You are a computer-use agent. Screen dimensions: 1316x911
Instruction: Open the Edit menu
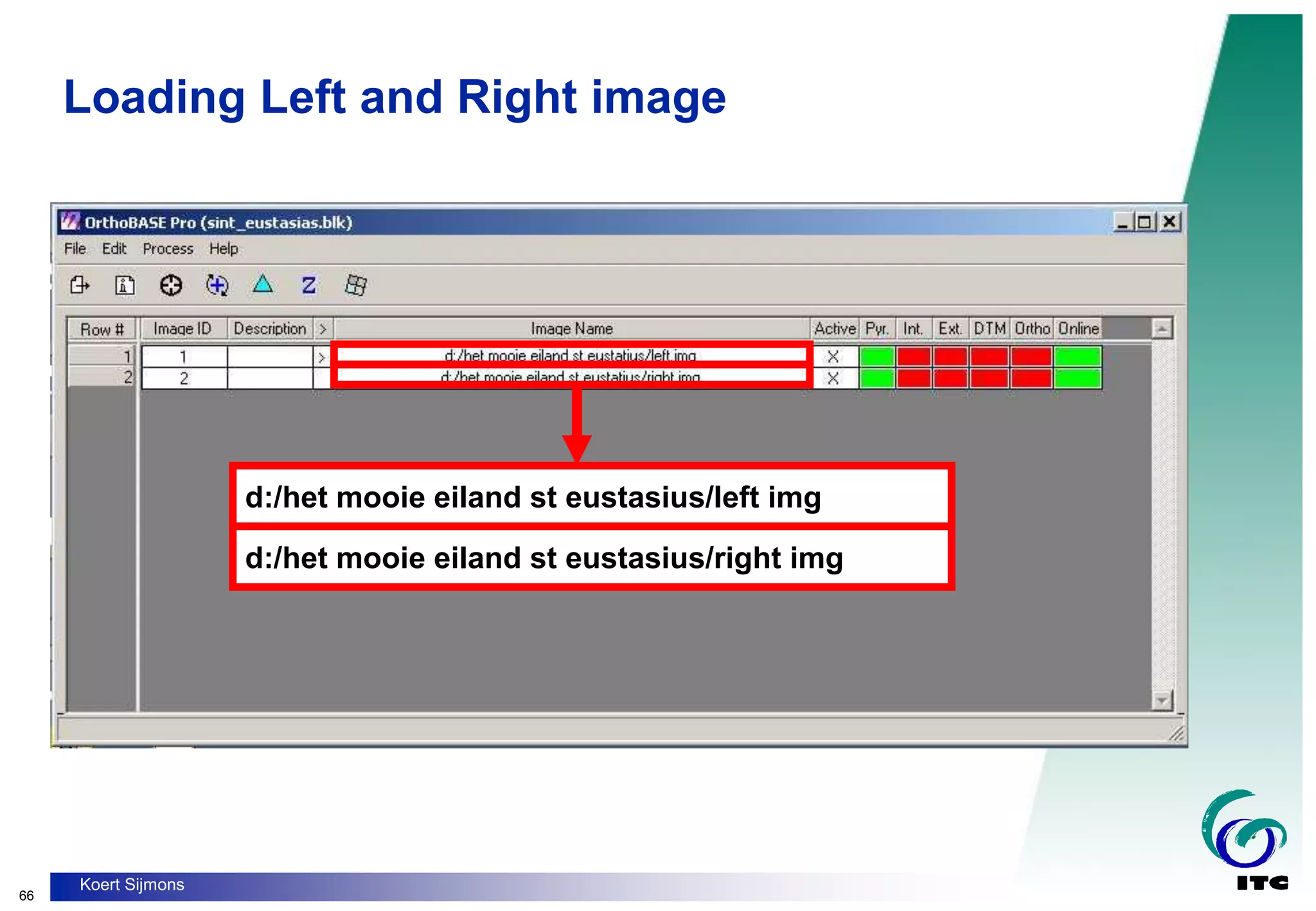114,249
